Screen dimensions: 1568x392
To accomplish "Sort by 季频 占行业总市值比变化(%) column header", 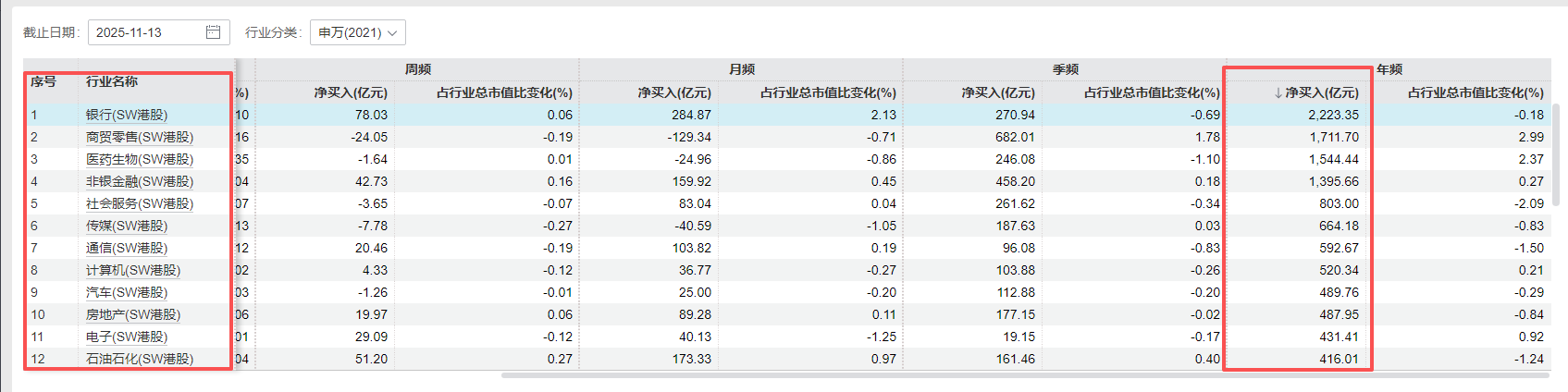I will pyautogui.click(x=1151, y=92).
